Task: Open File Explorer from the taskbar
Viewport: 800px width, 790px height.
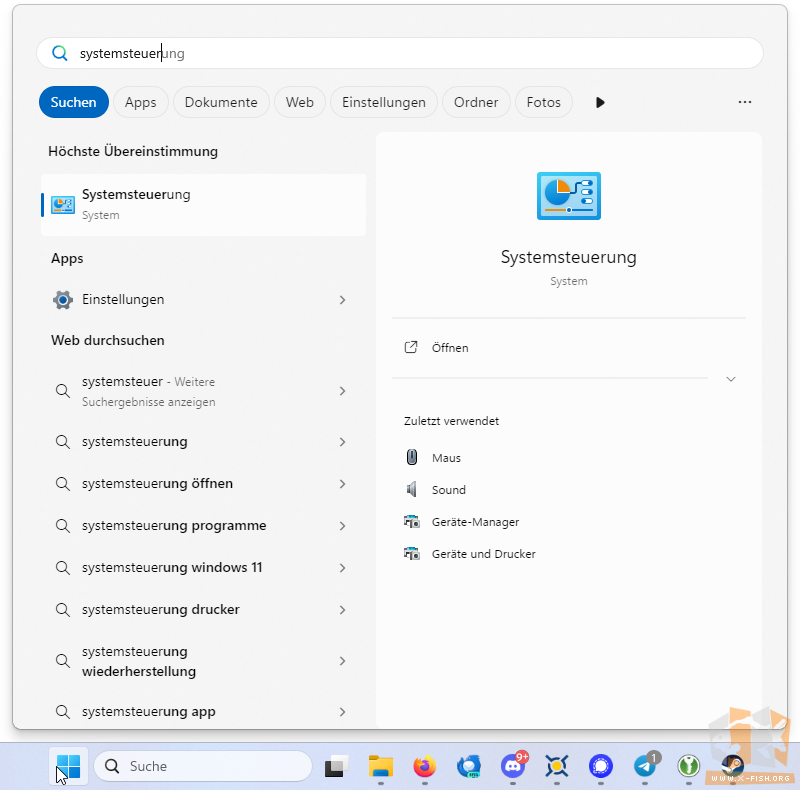Action: [381, 766]
